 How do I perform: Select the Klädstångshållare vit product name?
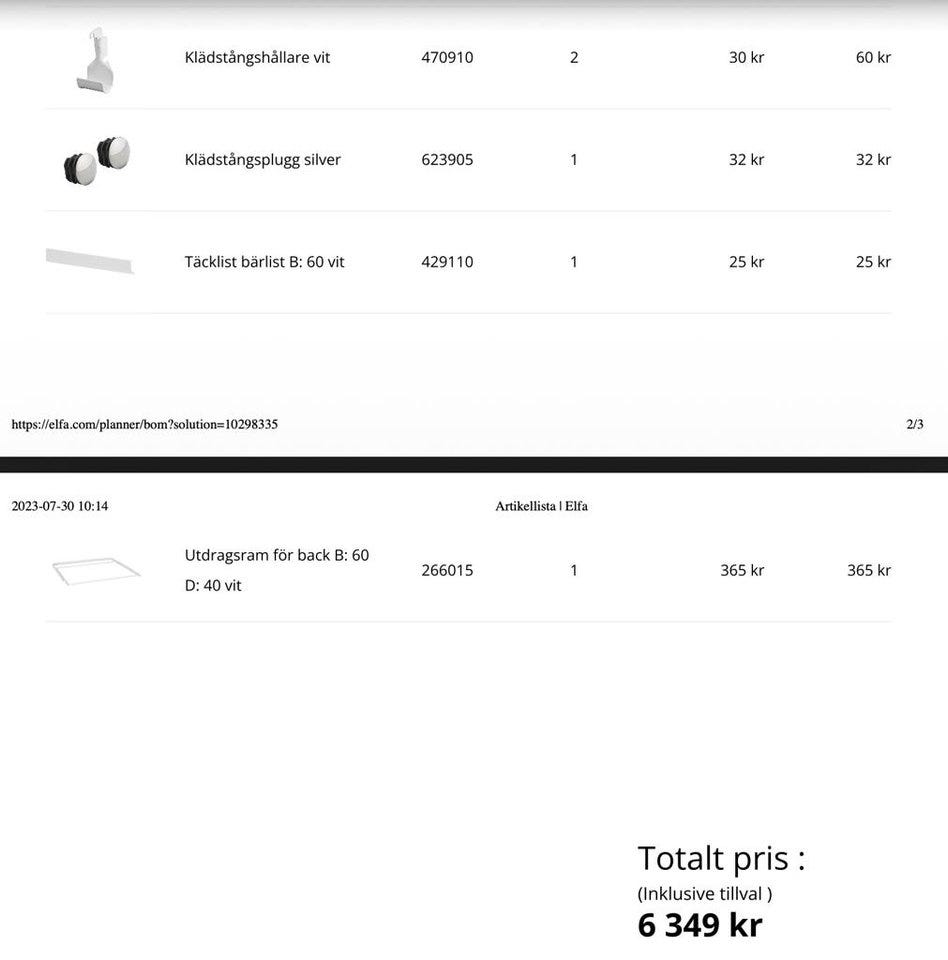257,58
